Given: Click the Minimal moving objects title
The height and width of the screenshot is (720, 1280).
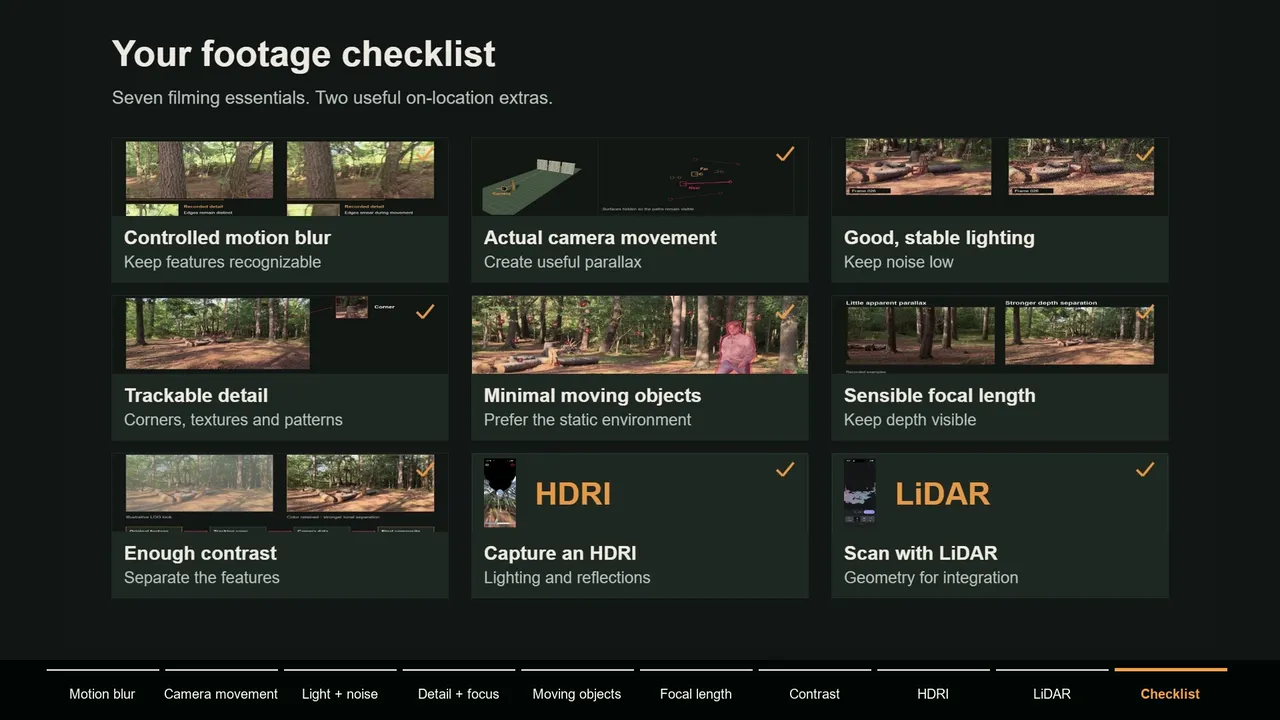Looking at the screenshot, I should 592,396.
